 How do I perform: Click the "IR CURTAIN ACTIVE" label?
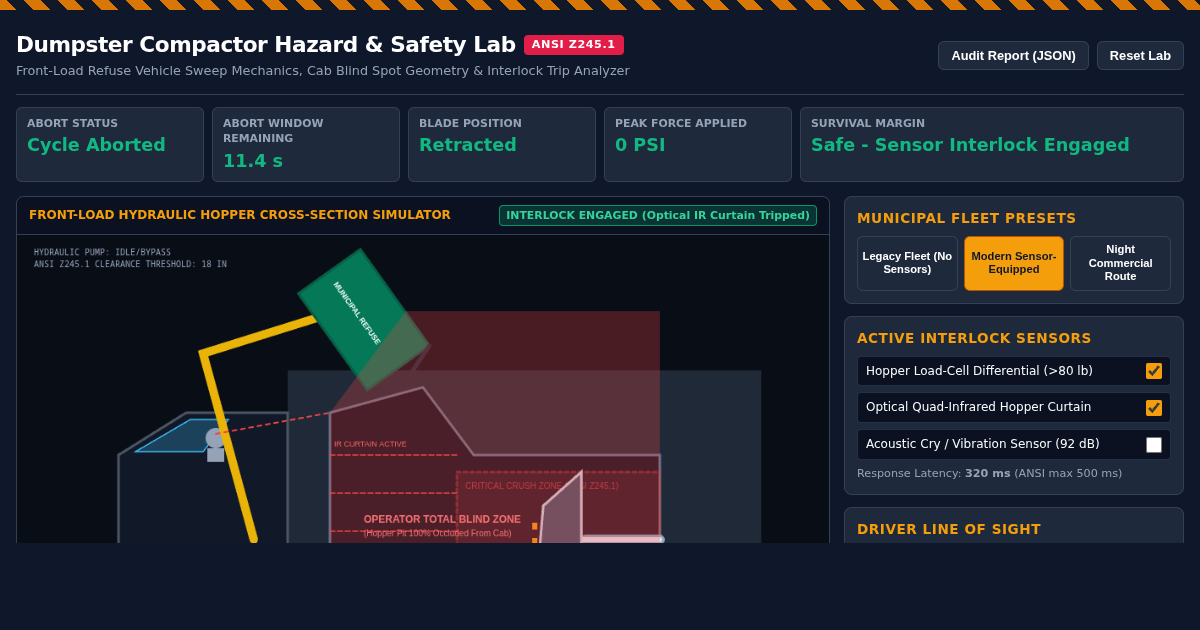coord(370,444)
